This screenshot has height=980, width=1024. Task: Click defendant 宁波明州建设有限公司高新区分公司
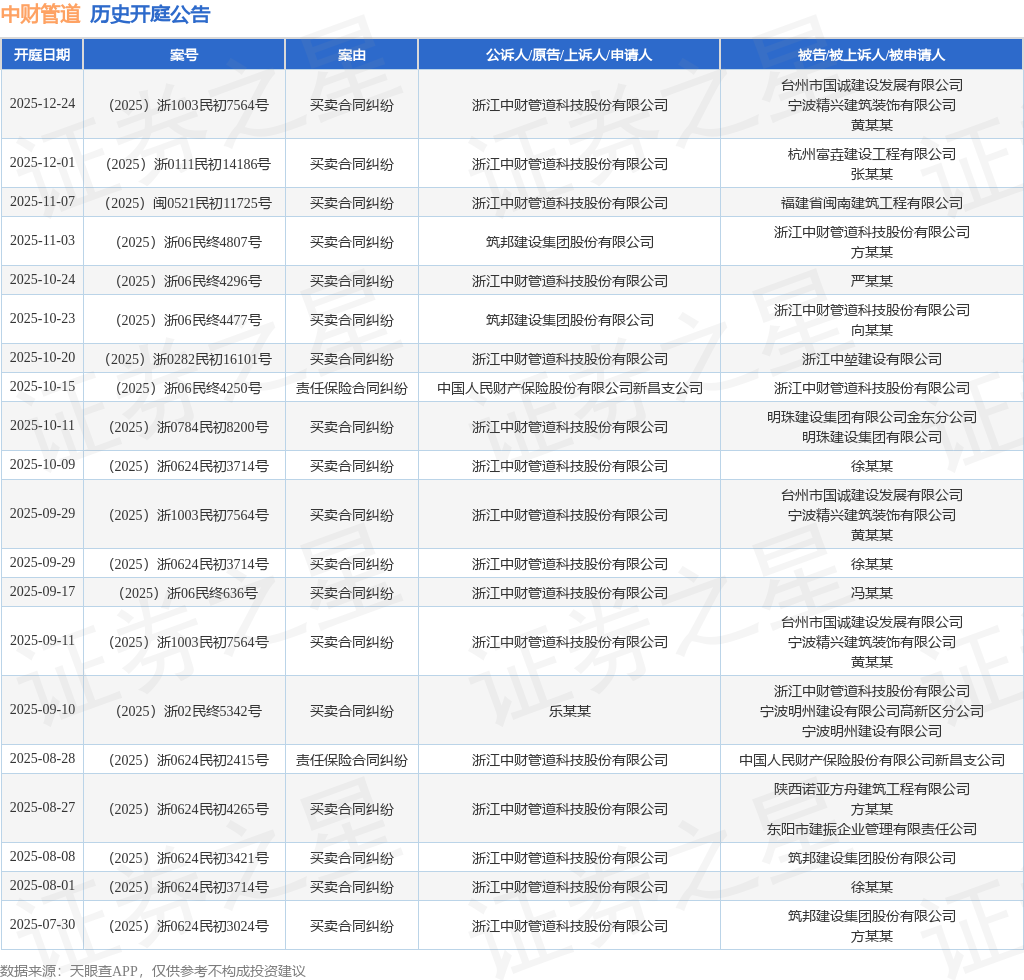[872, 711]
